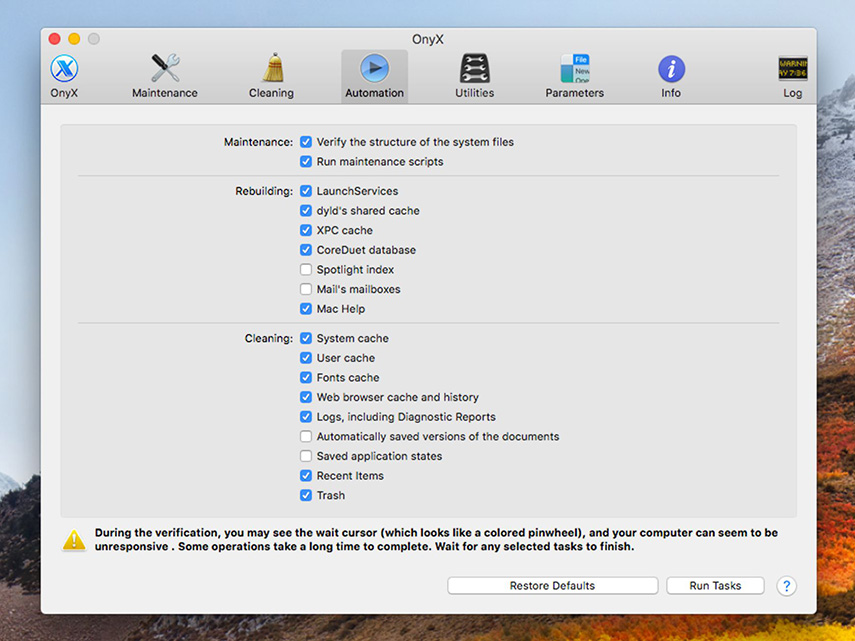Enable Spotlight index rebuilding
Image resolution: width=855 pixels, height=641 pixels.
point(306,270)
